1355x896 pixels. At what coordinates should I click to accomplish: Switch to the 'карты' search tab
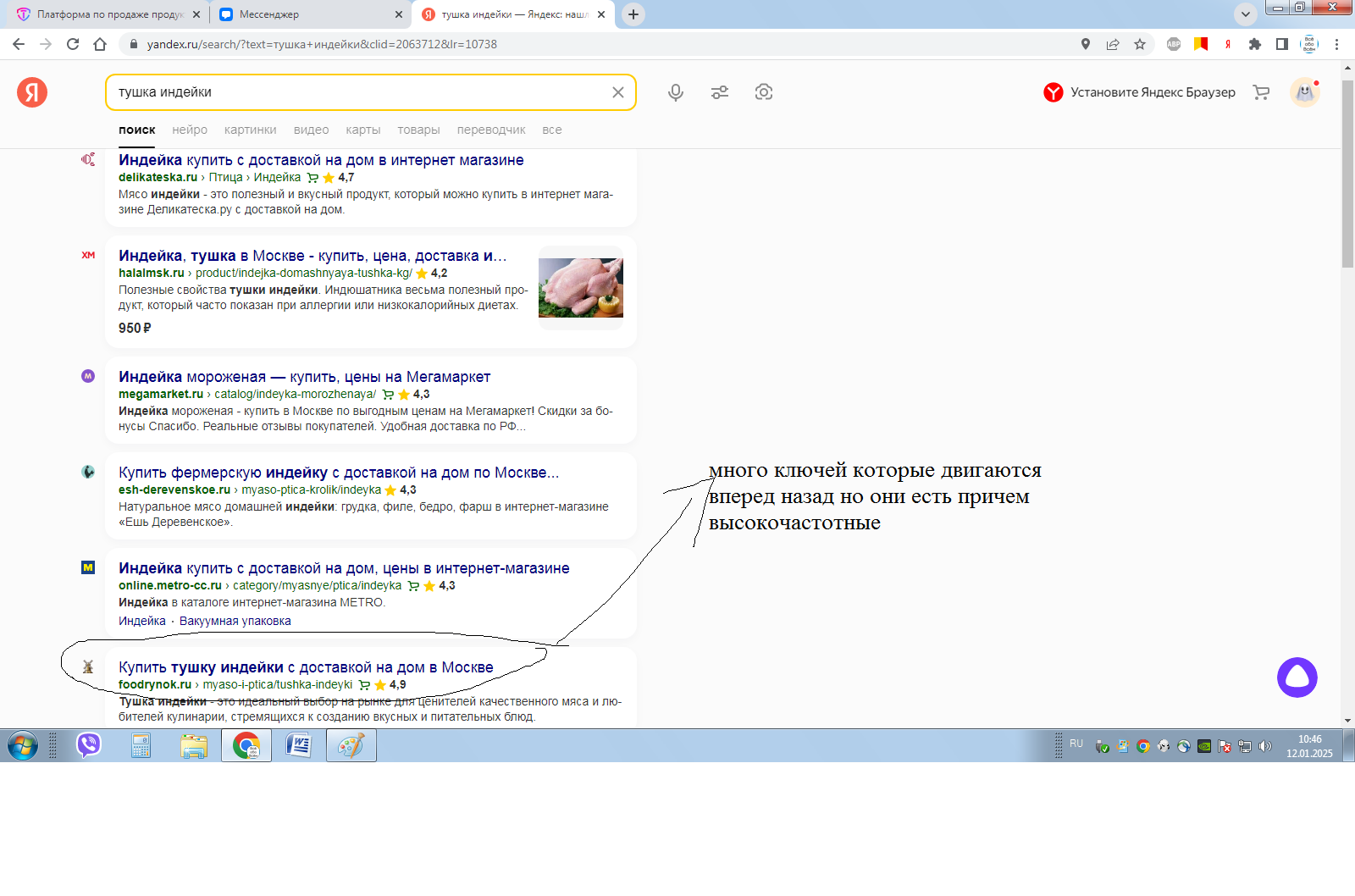[363, 130]
